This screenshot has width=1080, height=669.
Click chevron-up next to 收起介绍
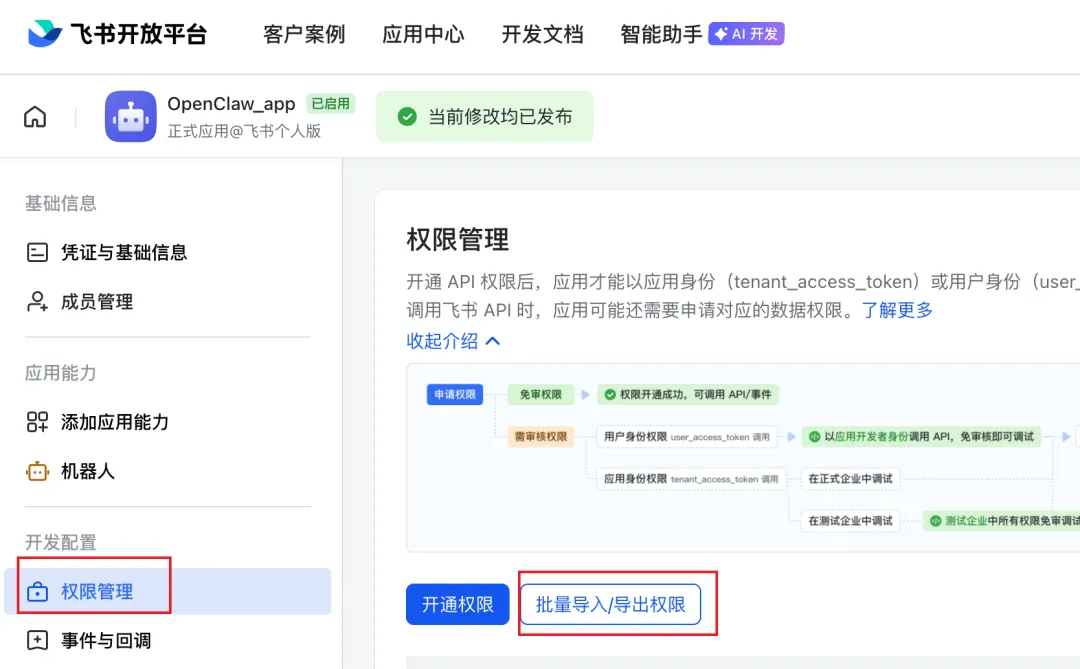pyautogui.click(x=493, y=341)
